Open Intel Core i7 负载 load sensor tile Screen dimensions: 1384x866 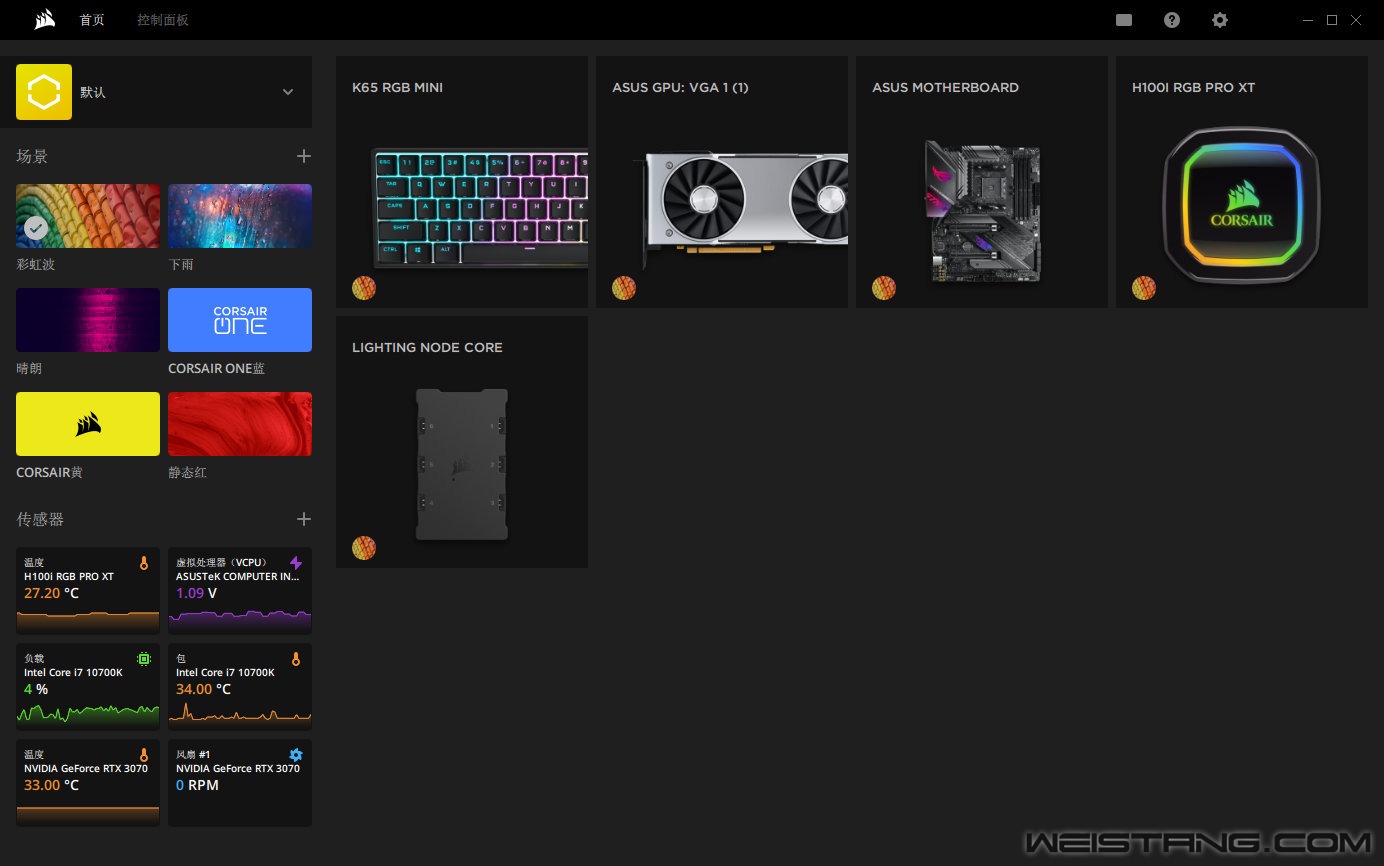(88, 687)
